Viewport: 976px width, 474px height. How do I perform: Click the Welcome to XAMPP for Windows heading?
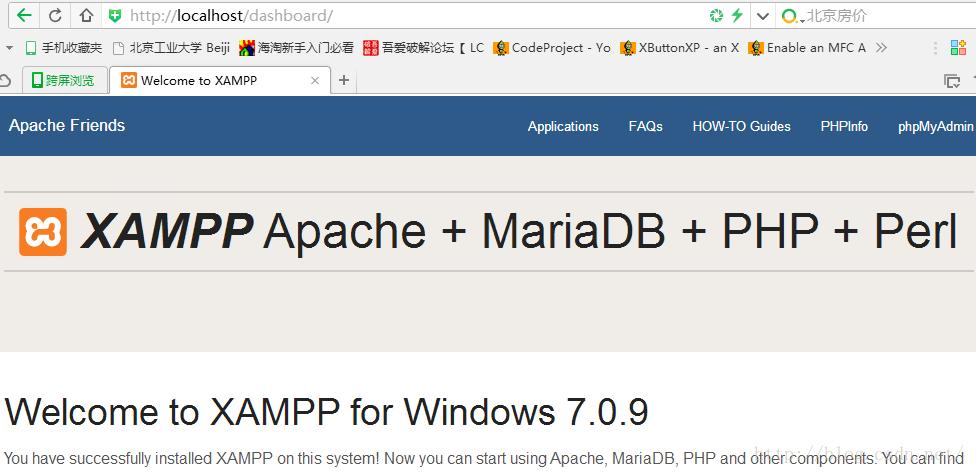click(x=326, y=412)
